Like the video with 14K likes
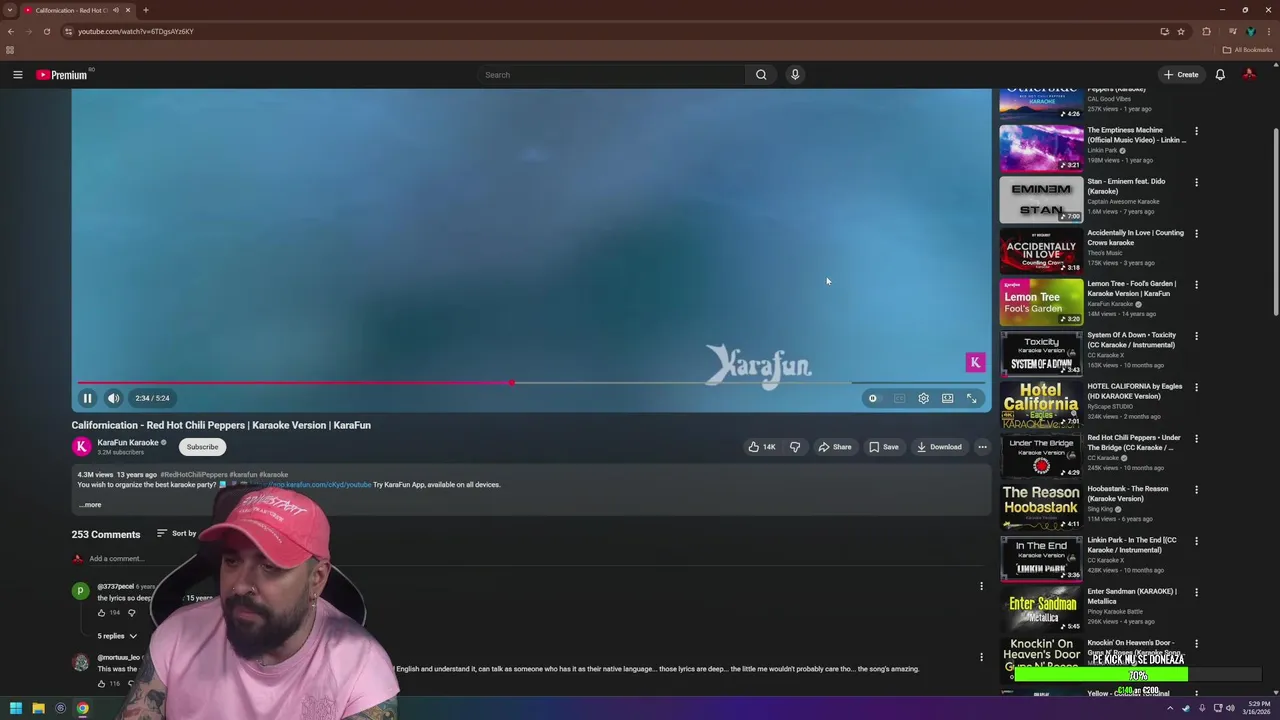 click(762, 447)
